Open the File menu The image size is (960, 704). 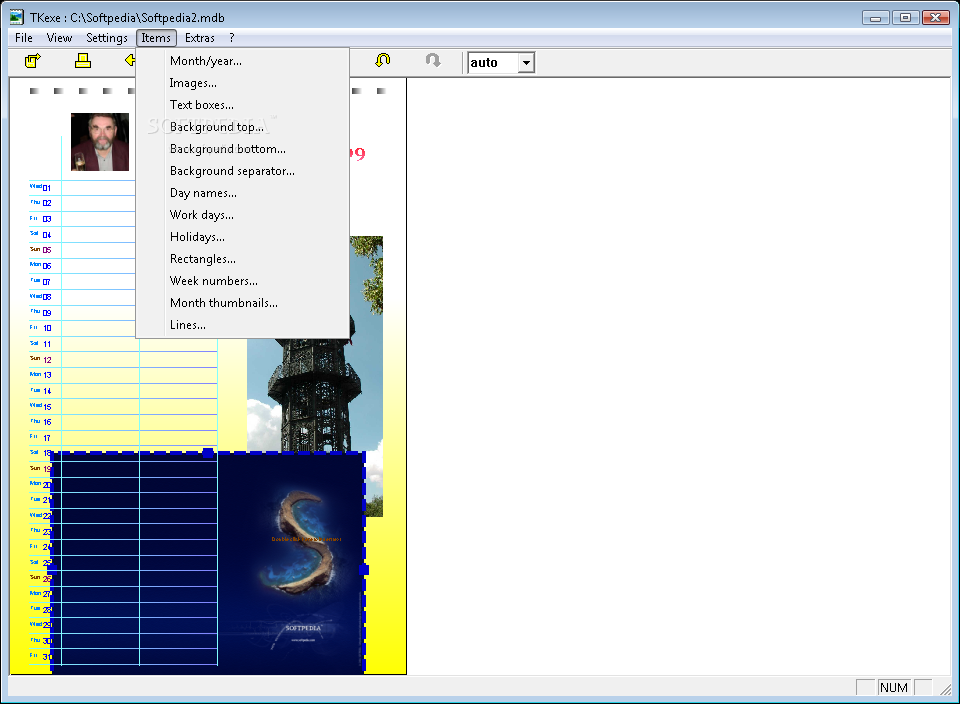(x=24, y=38)
